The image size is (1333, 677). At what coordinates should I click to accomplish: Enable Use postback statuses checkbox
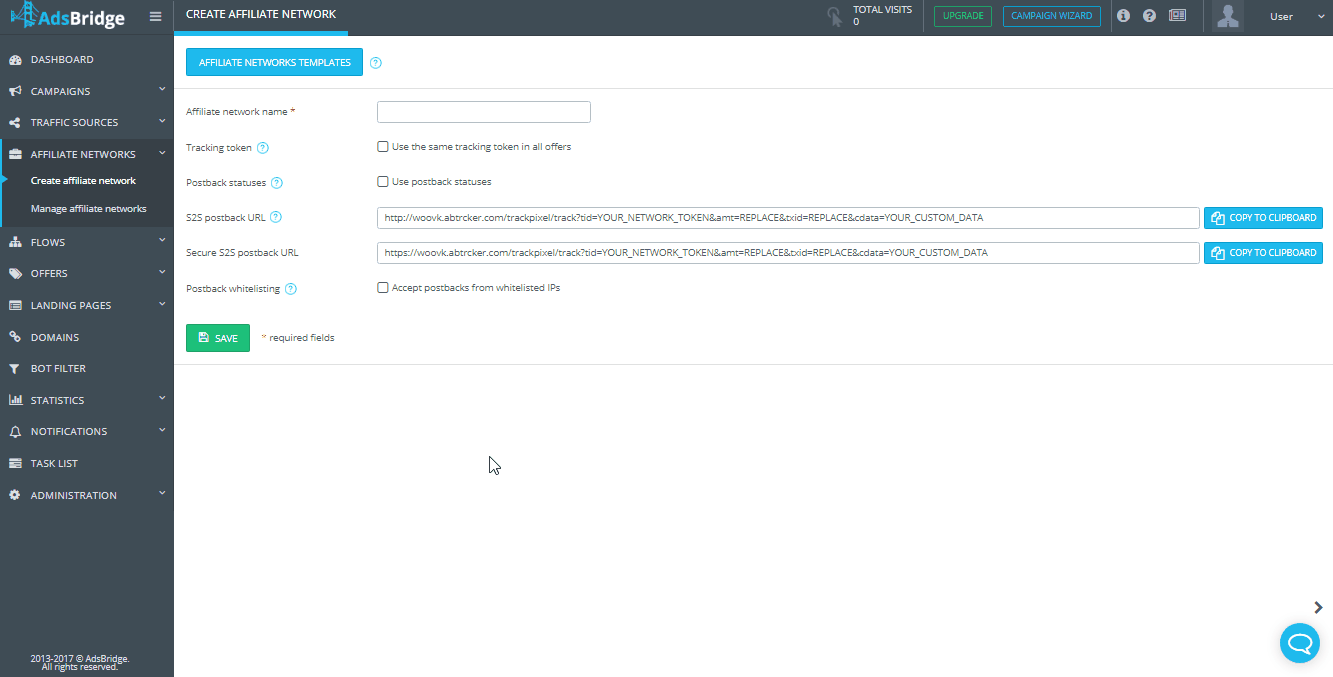coord(382,182)
